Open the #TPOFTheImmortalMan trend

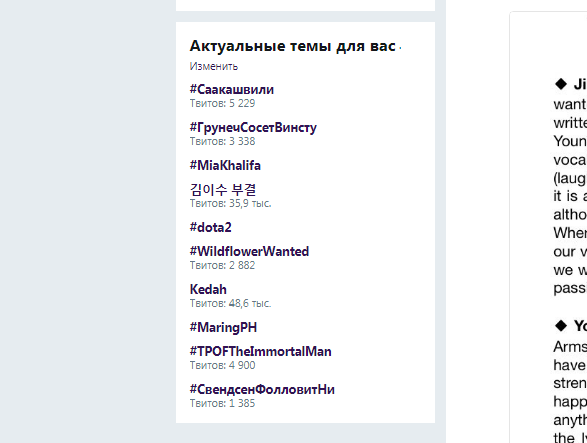tap(261, 351)
